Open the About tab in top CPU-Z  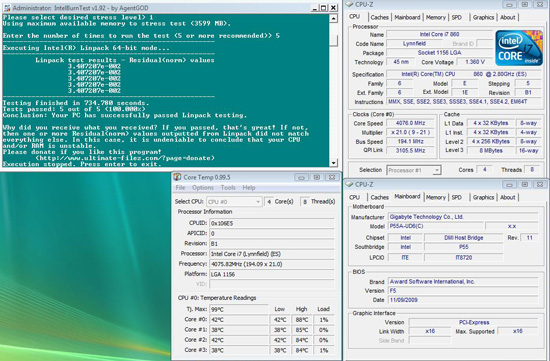tap(507, 17)
